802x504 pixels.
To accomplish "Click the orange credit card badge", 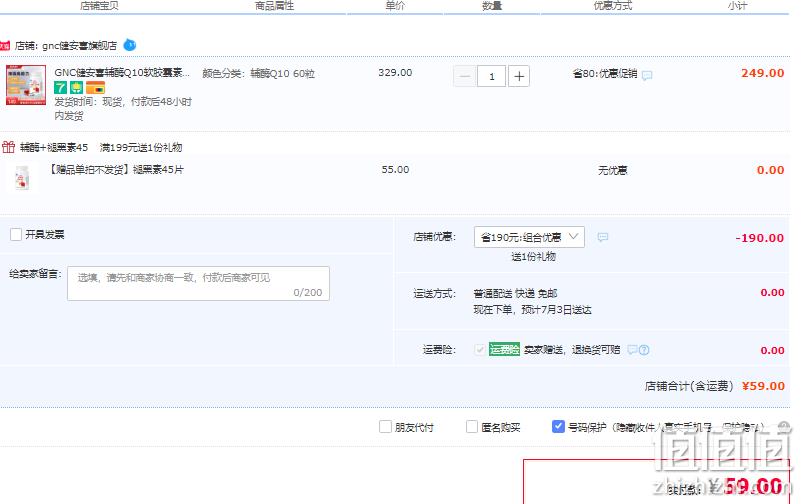I will pyautogui.click(x=95, y=87).
